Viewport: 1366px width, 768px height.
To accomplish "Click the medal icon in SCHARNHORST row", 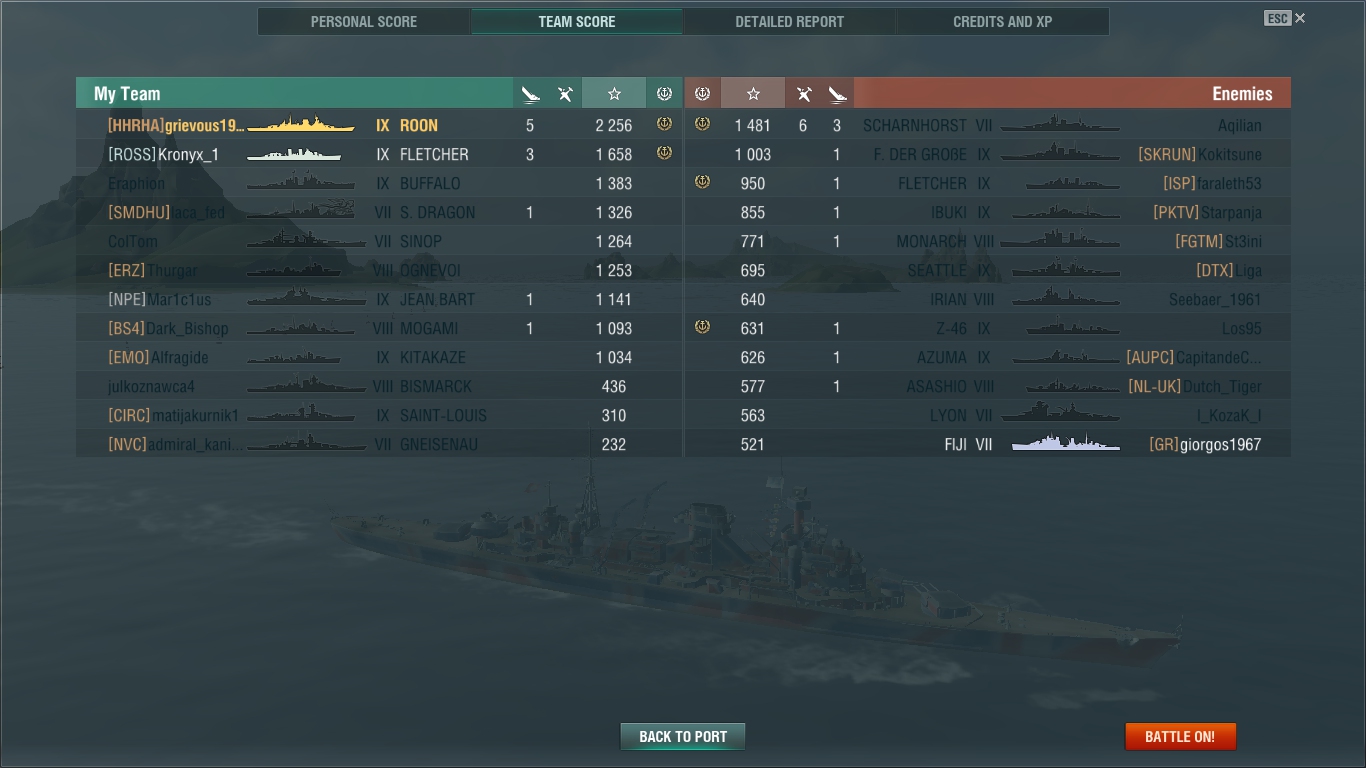I will pos(702,124).
